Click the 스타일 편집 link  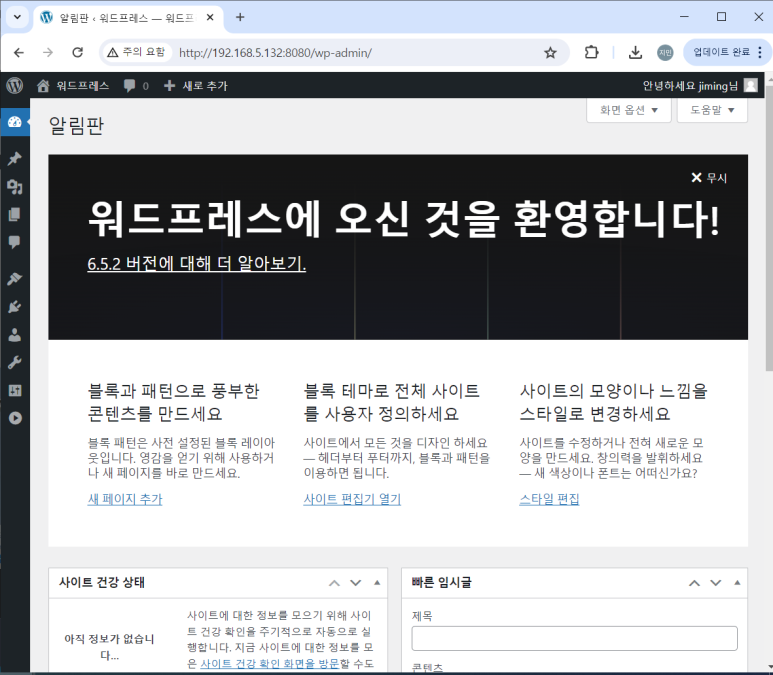(549, 499)
